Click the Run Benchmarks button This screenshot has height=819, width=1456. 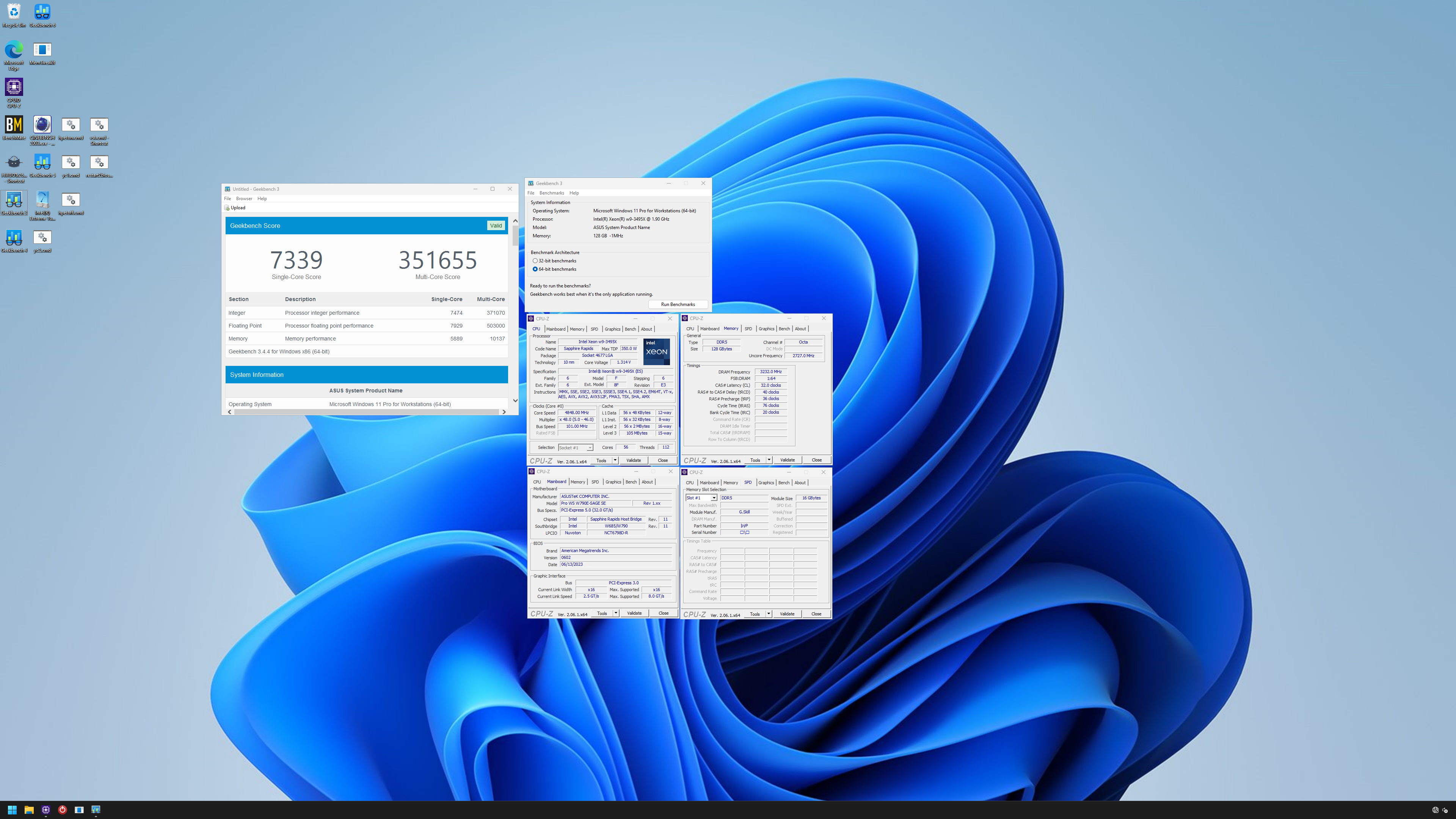(678, 304)
